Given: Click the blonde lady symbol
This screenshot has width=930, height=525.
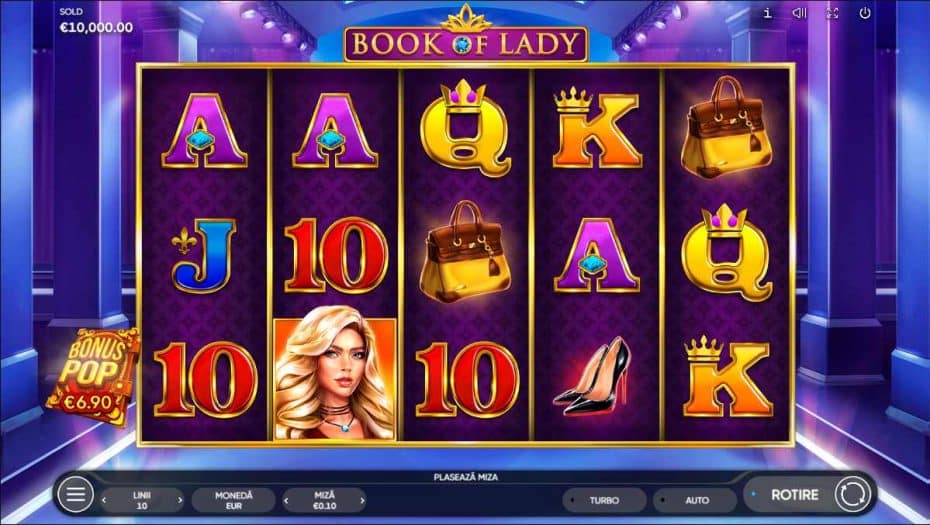Looking at the screenshot, I should pyautogui.click(x=335, y=378).
